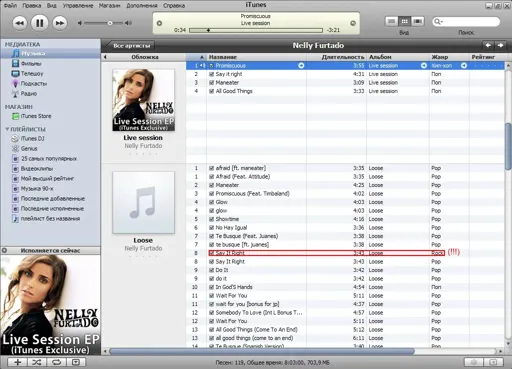This screenshot has height=369, width=512.
Task: Uncheck the Live session Maneater track checkbox
Action: click(211, 83)
